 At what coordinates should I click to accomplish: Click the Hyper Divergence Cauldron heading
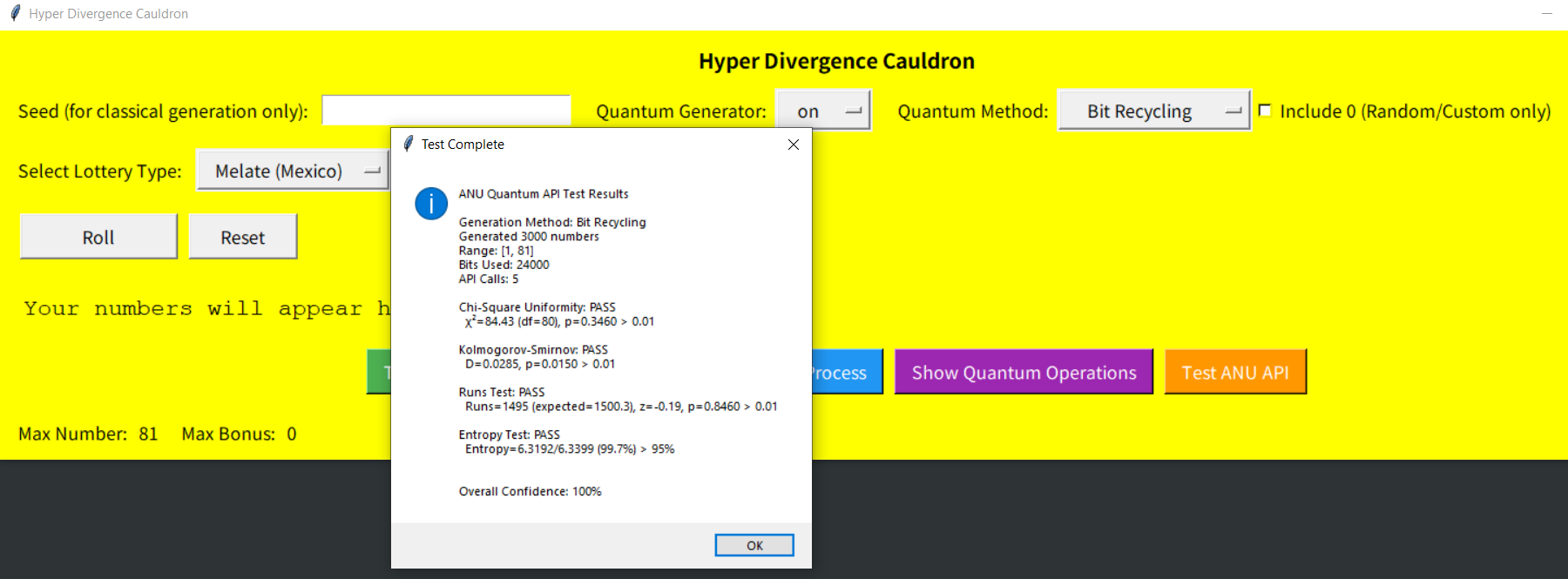click(836, 61)
